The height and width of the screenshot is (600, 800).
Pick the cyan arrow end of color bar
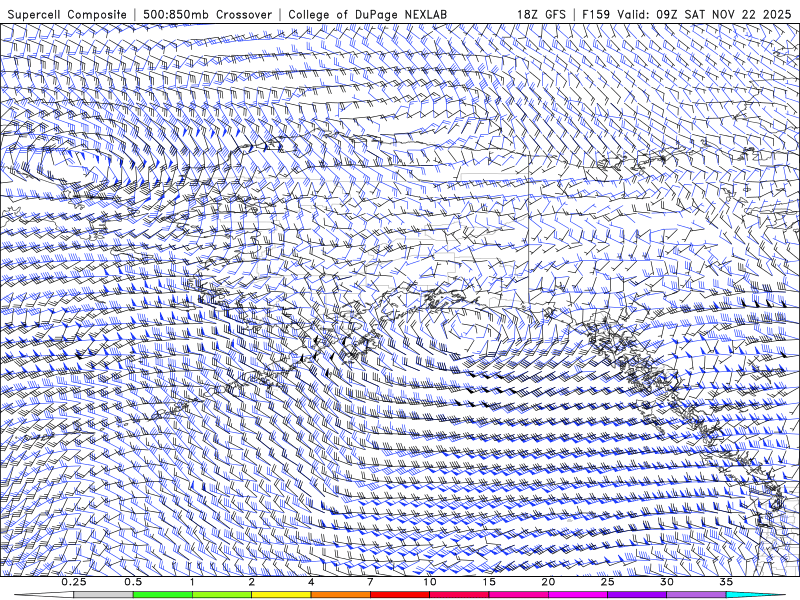[x=755, y=595]
